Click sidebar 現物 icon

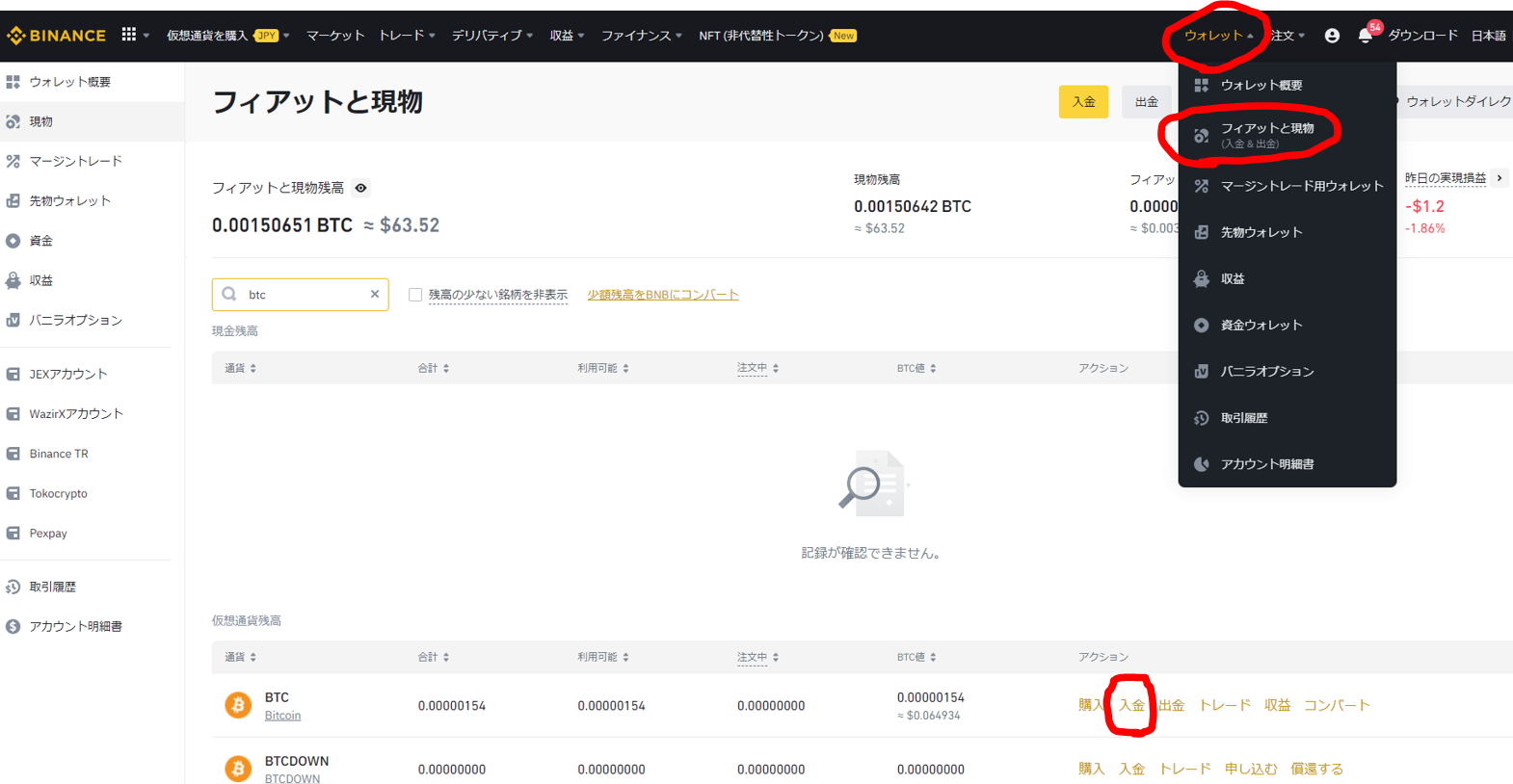[x=13, y=121]
